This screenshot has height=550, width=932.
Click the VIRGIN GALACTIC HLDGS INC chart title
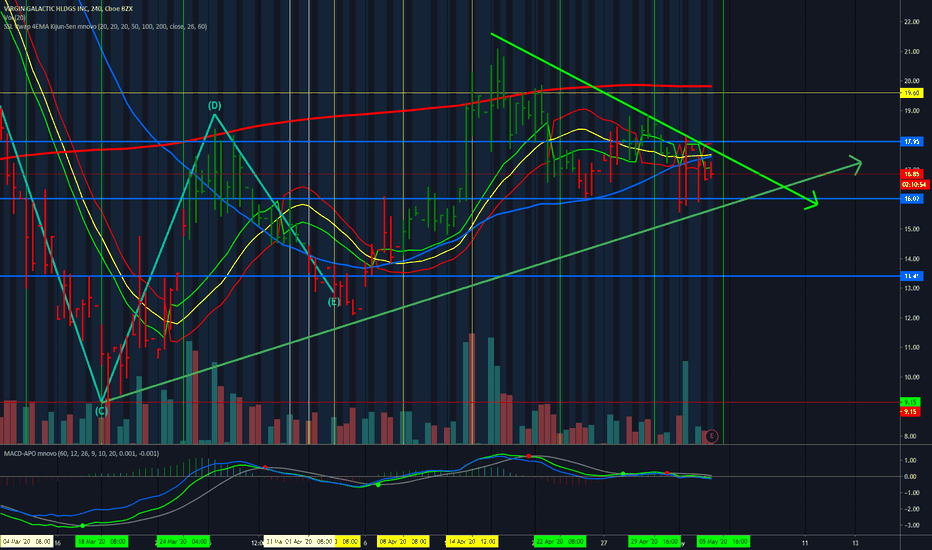click(68, 9)
